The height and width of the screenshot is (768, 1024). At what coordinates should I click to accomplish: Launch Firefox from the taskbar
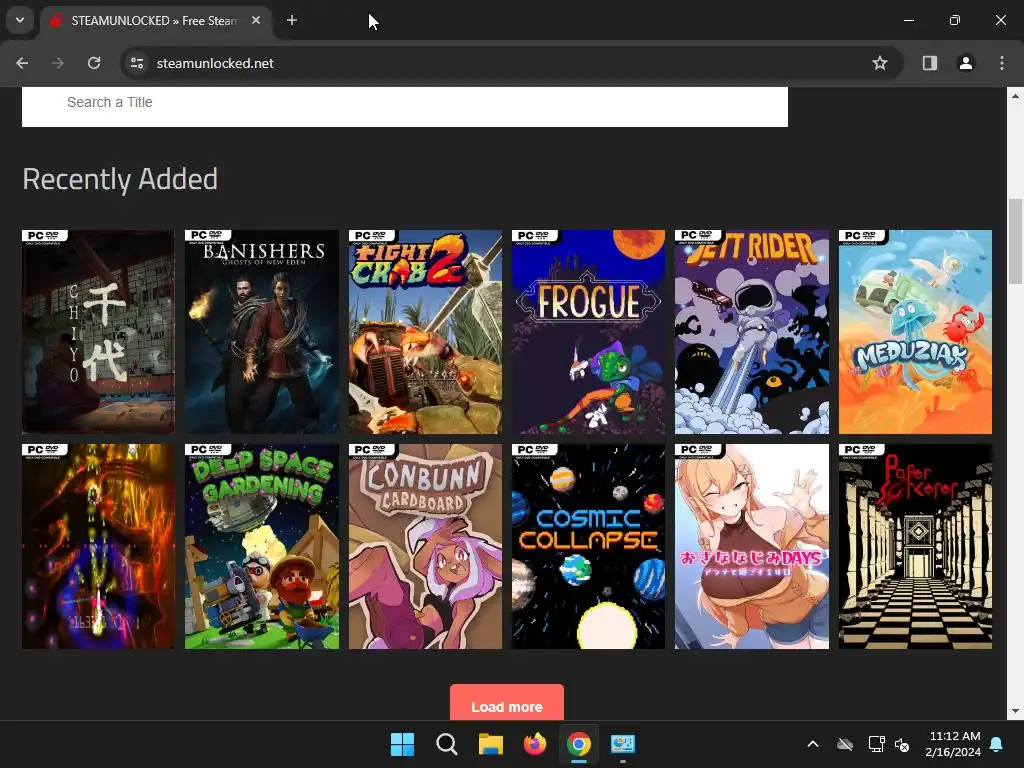click(535, 744)
